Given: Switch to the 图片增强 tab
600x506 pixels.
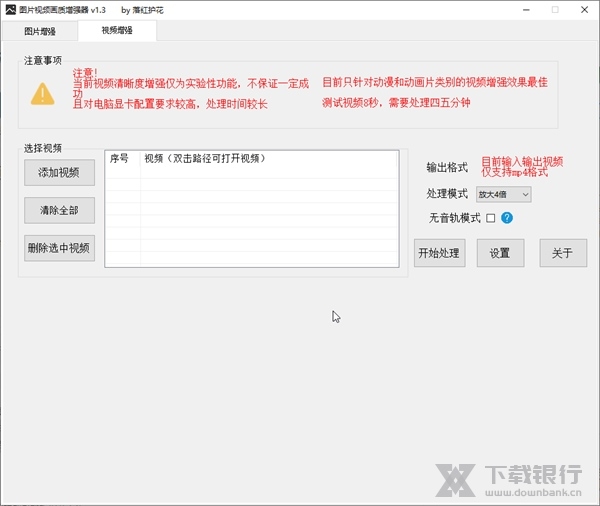Looking at the screenshot, I should pyautogui.click(x=40, y=31).
